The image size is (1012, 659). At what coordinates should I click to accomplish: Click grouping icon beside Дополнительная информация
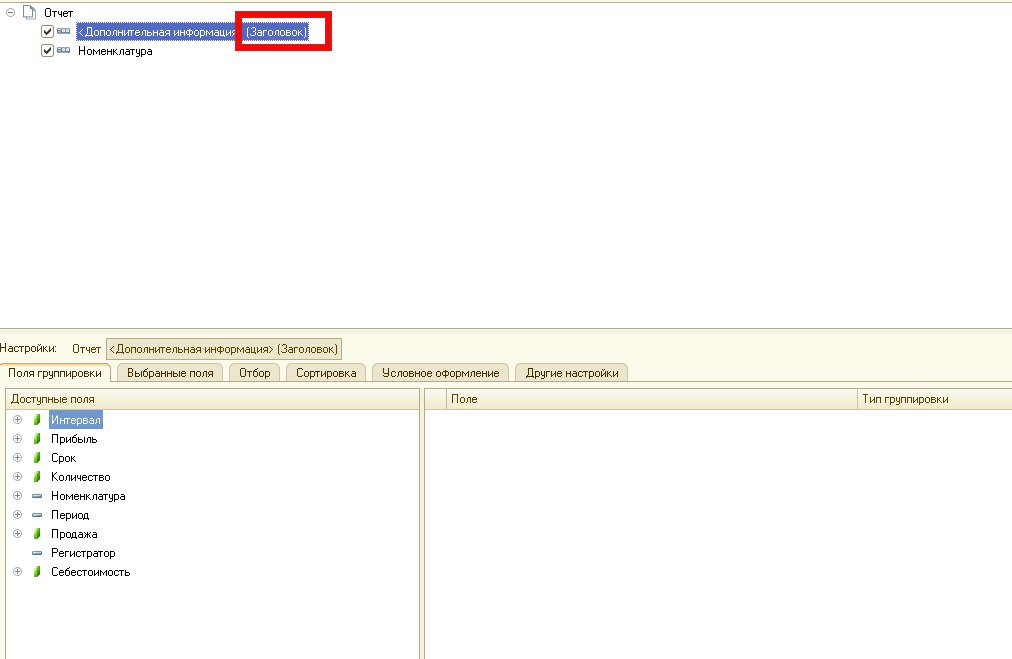(63, 31)
